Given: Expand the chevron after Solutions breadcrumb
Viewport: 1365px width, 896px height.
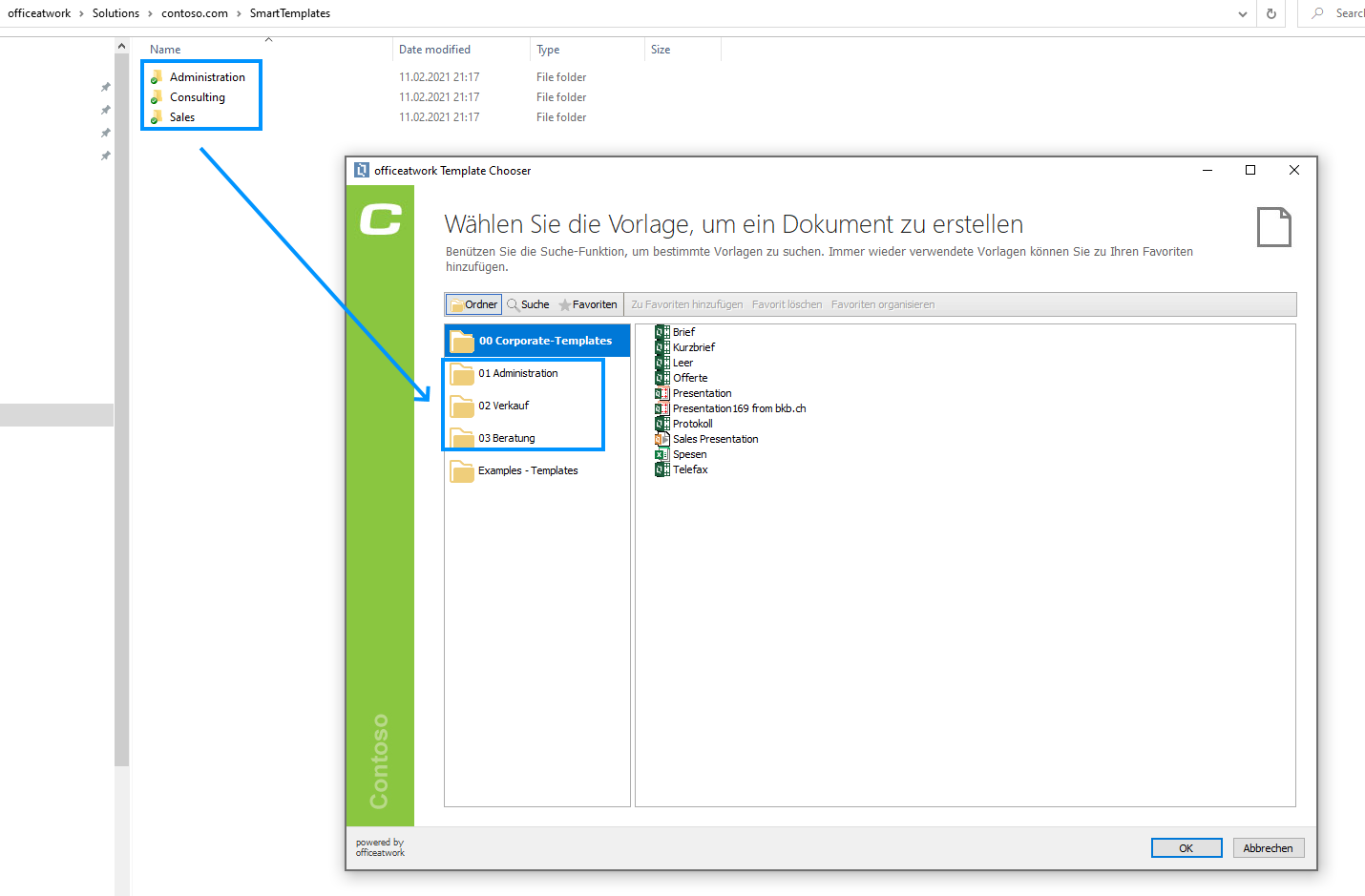Looking at the screenshot, I should click(x=150, y=13).
